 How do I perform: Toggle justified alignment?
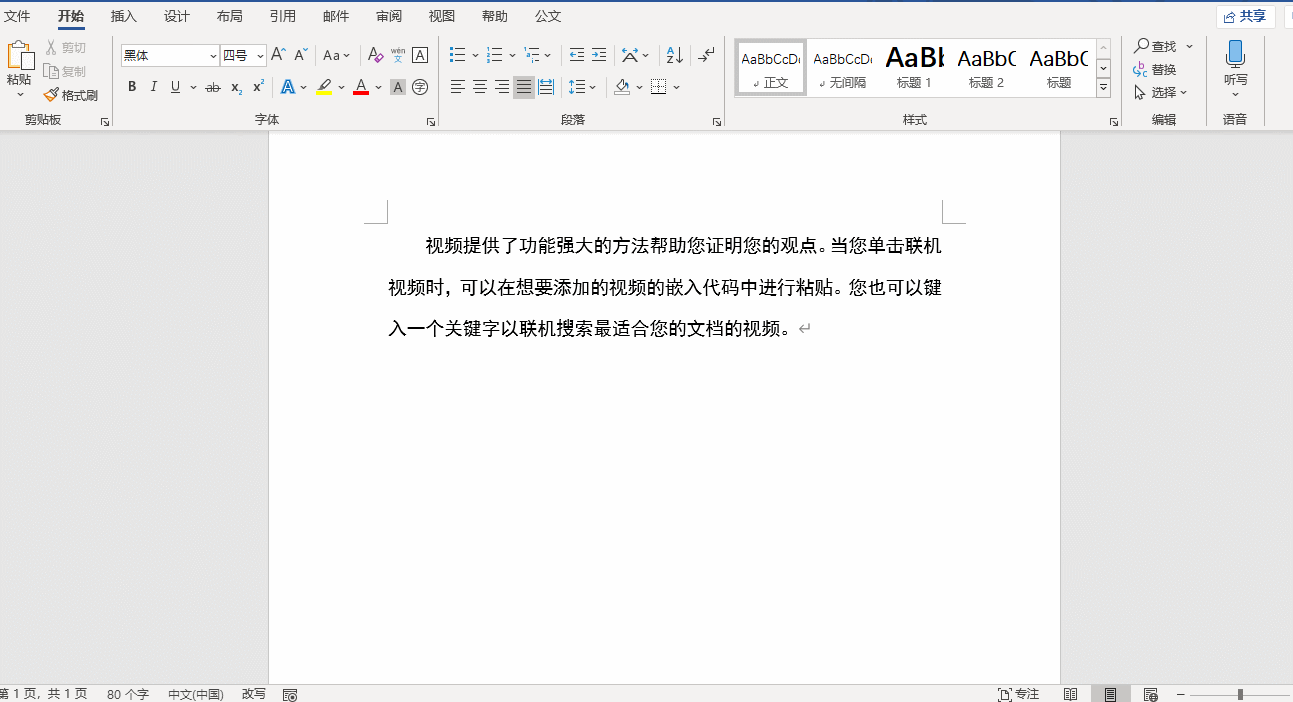coord(524,87)
